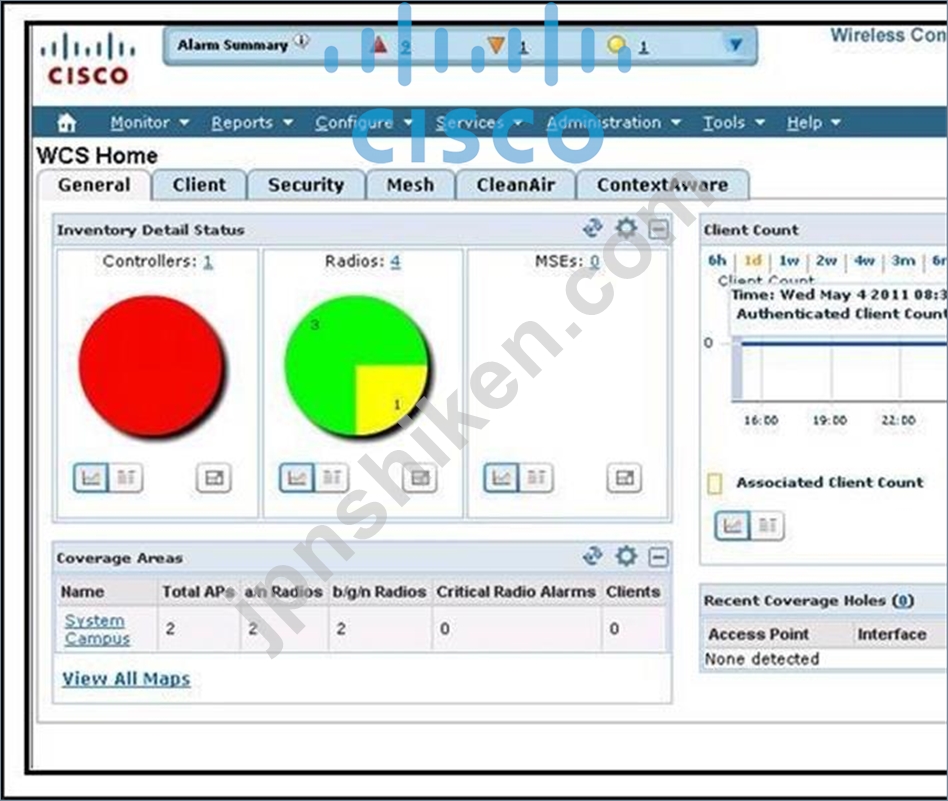Image resolution: width=948 pixels, height=801 pixels.
Task: Refresh the Inventory Detail Status panel
Action: tap(592, 229)
